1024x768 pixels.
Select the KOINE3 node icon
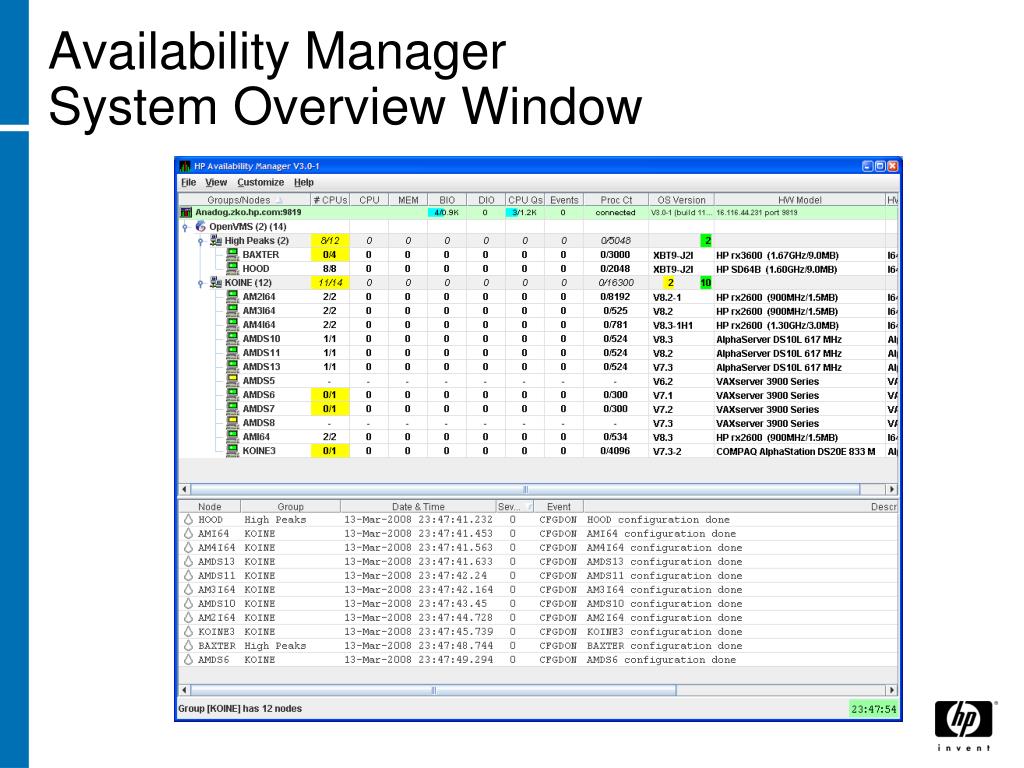(232, 451)
